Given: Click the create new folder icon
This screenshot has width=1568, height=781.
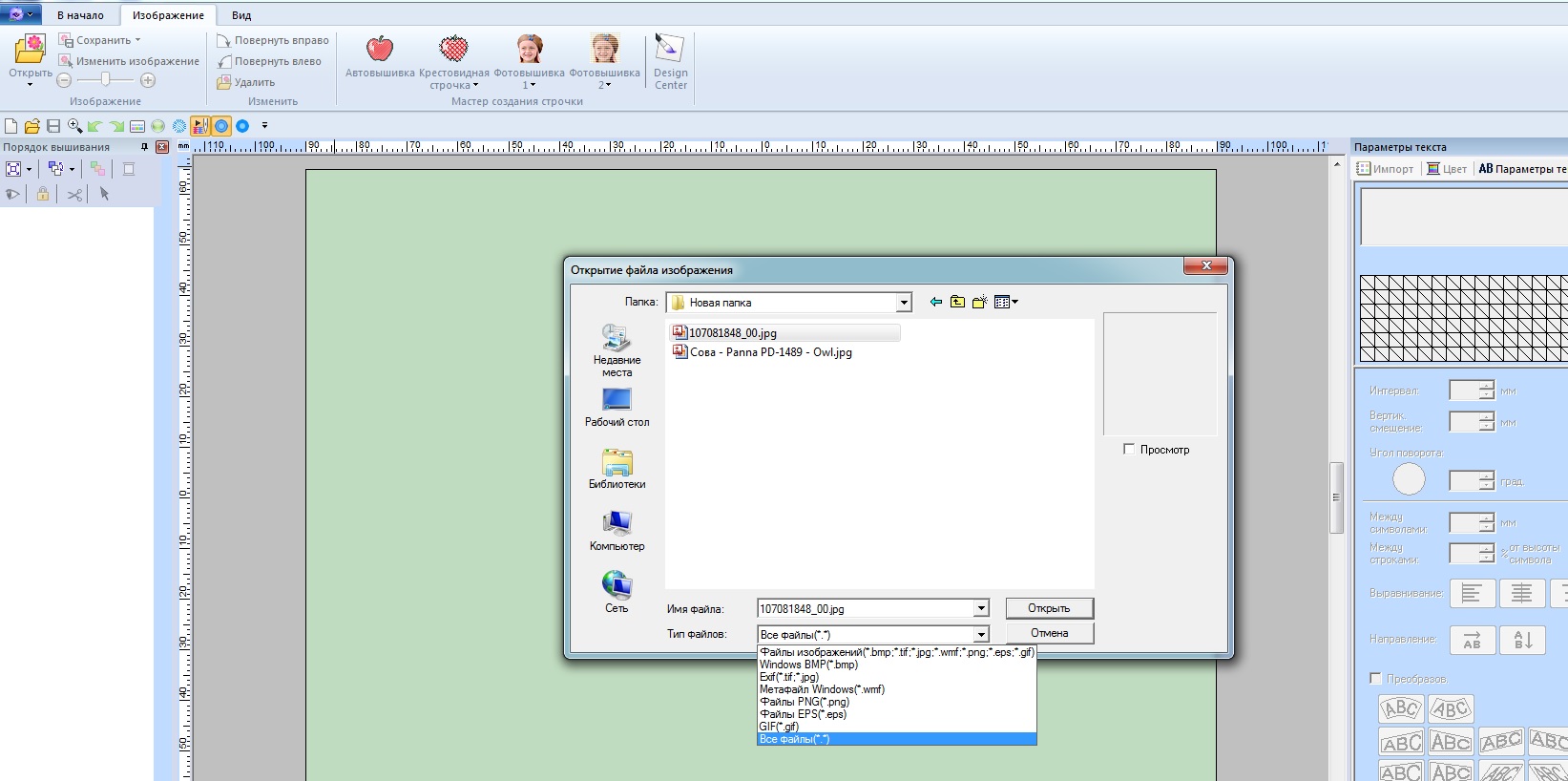Looking at the screenshot, I should pyautogui.click(x=979, y=303).
